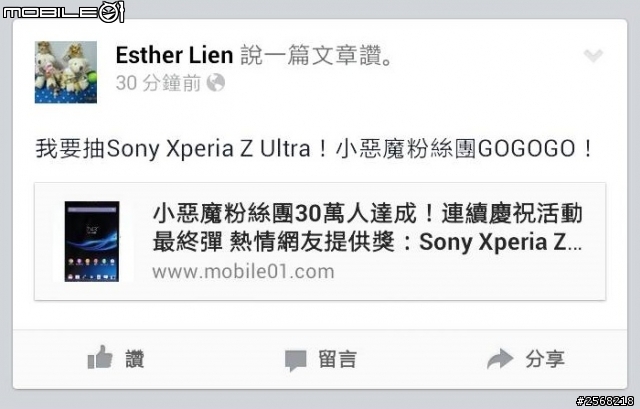This screenshot has height=409, width=640.
Task: Click the #2568218 image ID label
Action: coord(605,401)
